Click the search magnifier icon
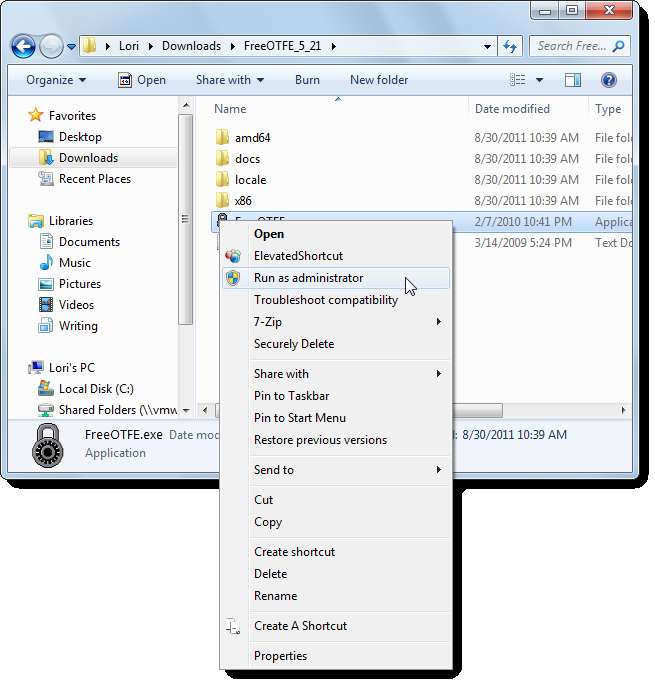This screenshot has width=655, height=685. tap(618, 46)
